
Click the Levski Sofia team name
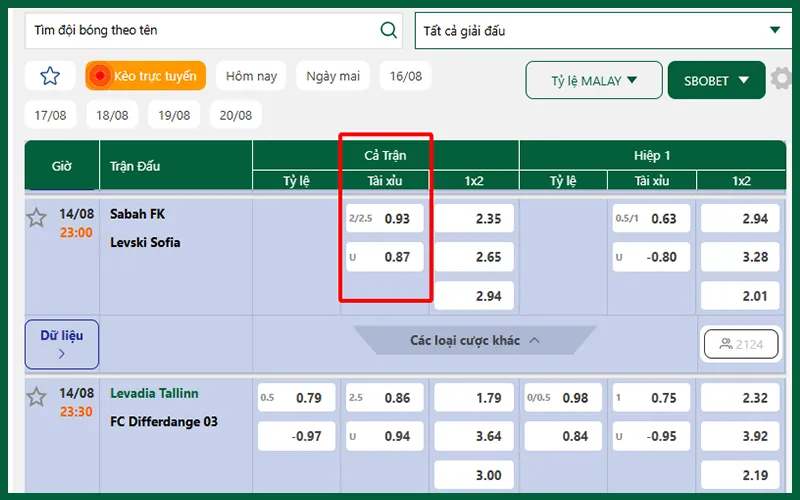pos(145,242)
